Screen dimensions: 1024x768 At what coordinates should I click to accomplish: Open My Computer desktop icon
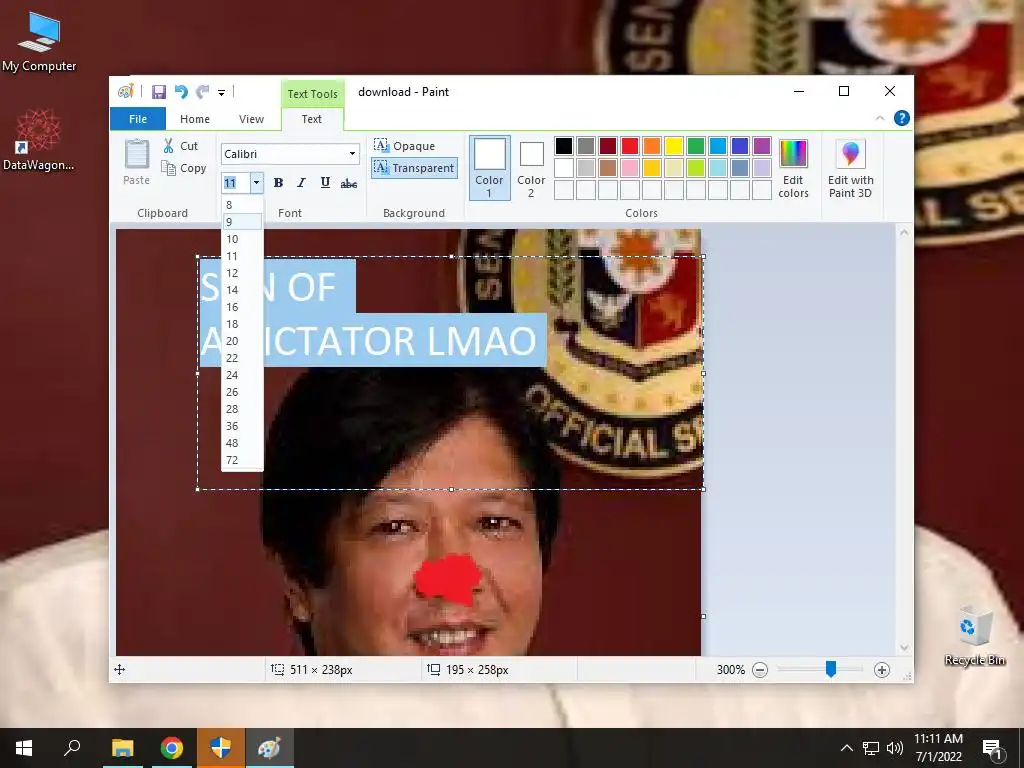pos(39,42)
